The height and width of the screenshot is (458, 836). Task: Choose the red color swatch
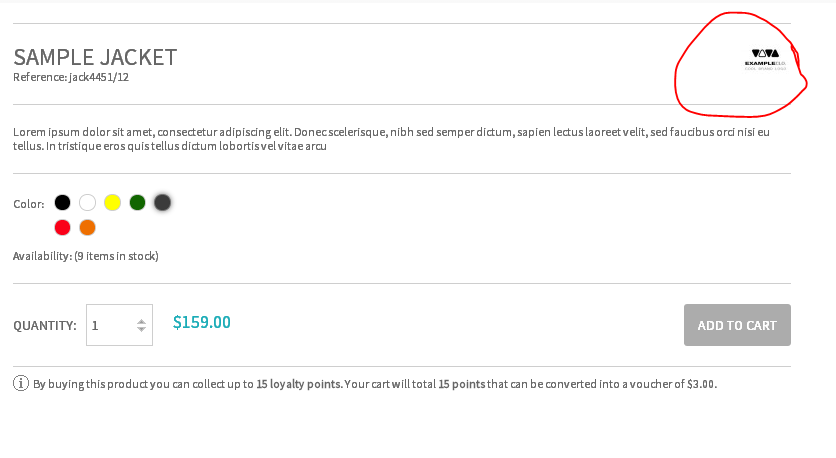pos(62,228)
